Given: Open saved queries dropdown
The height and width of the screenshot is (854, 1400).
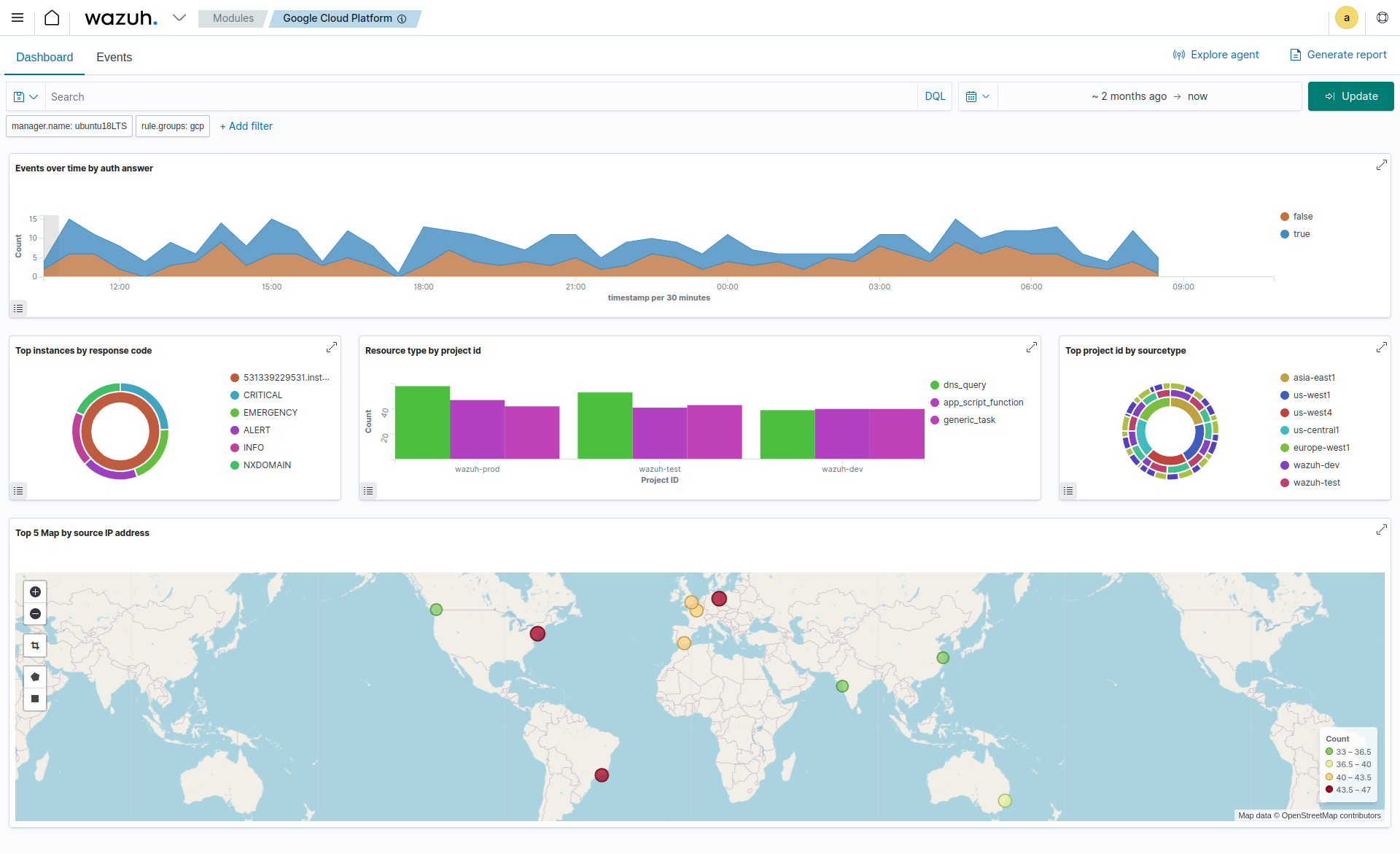Looking at the screenshot, I should (x=26, y=96).
